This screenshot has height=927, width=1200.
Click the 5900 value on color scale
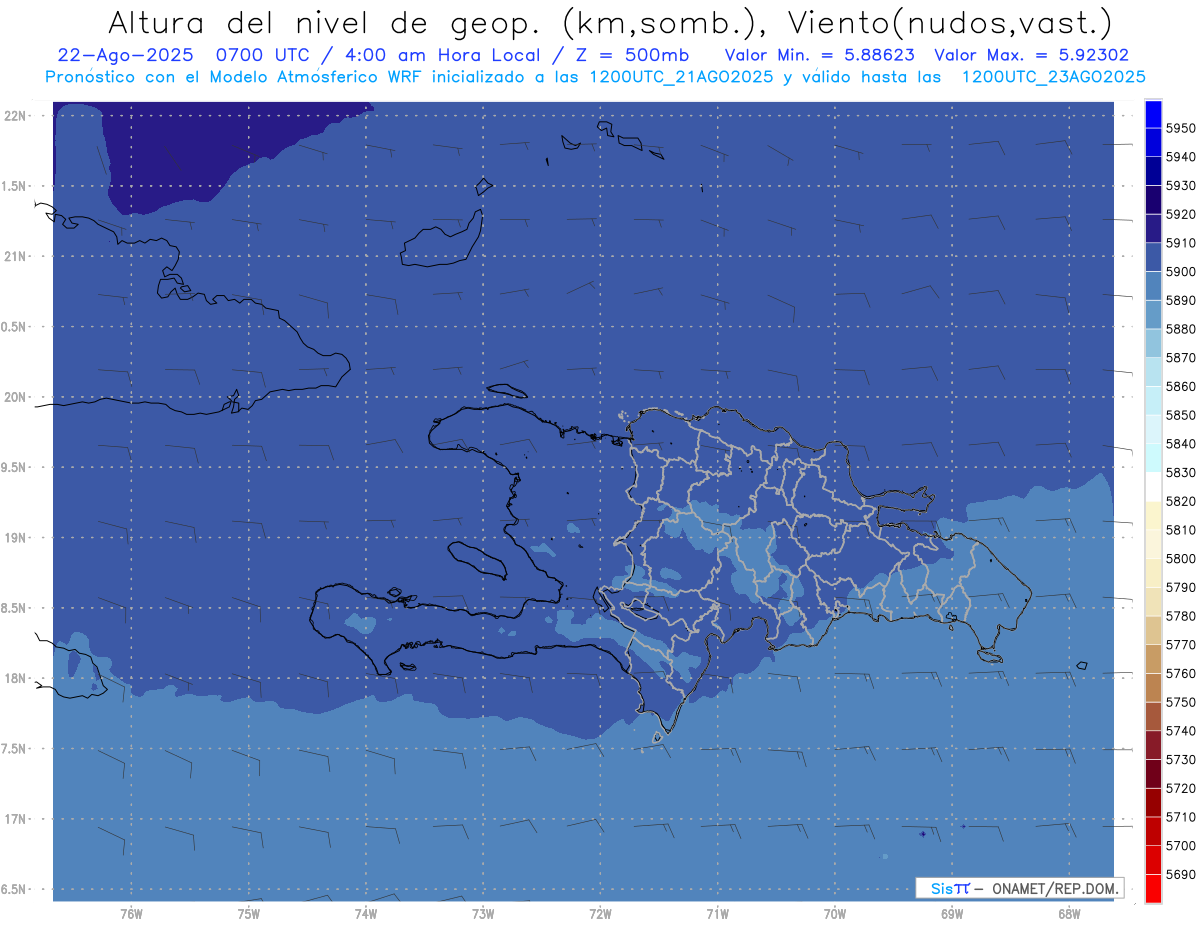[1180, 271]
